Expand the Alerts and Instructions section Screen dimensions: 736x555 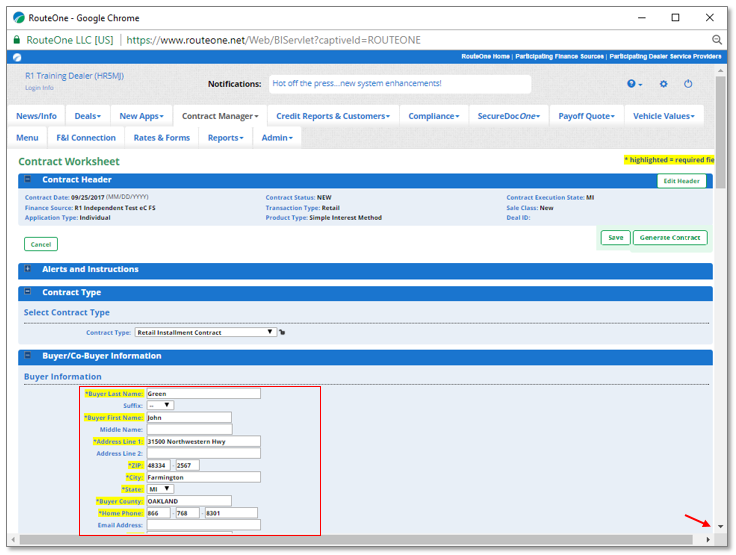tap(28, 269)
